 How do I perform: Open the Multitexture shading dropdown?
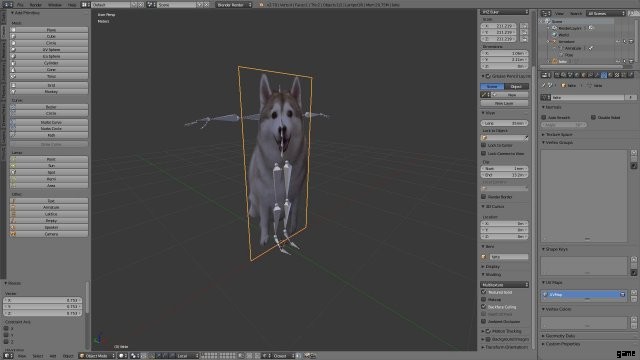point(504,284)
